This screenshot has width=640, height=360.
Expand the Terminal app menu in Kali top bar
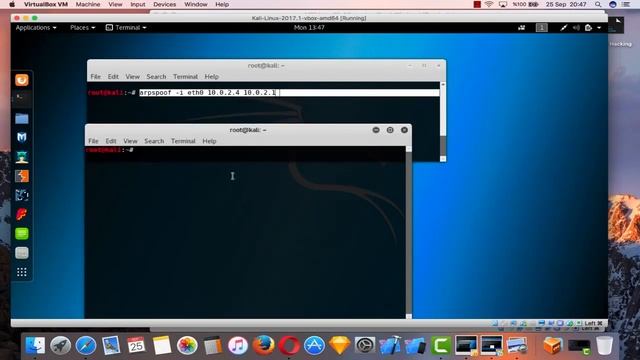click(x=126, y=28)
